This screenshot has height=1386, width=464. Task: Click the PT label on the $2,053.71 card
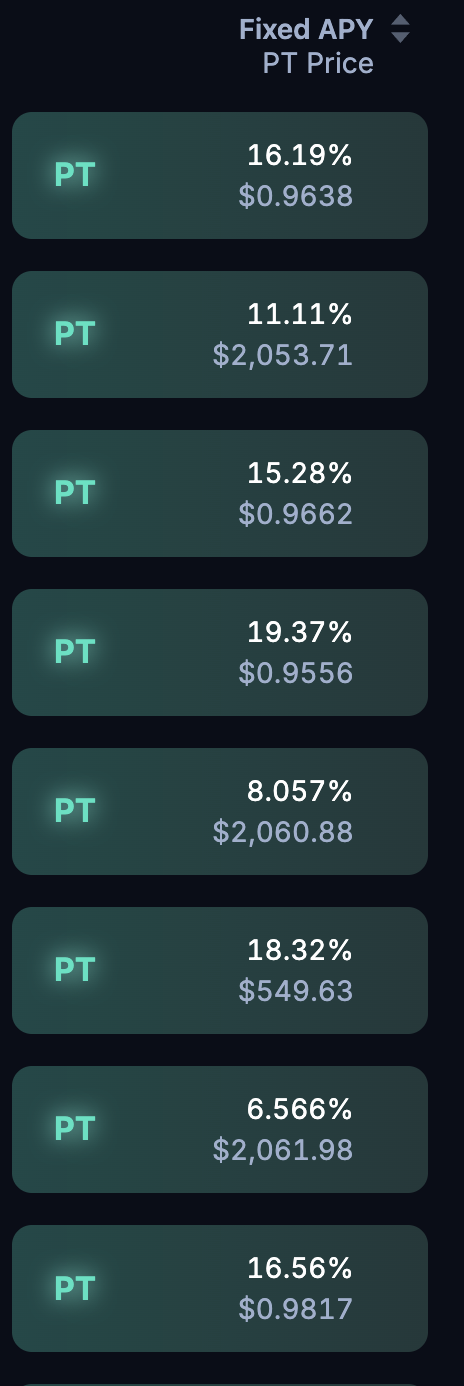click(x=74, y=334)
